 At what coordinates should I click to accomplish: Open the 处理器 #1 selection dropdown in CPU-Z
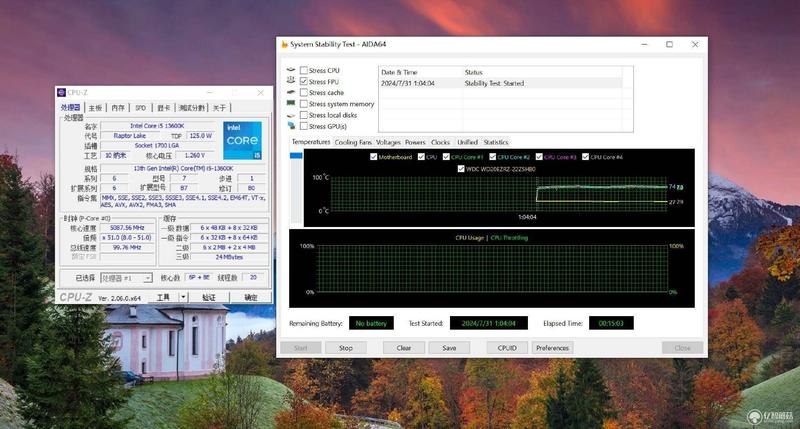pos(126,278)
